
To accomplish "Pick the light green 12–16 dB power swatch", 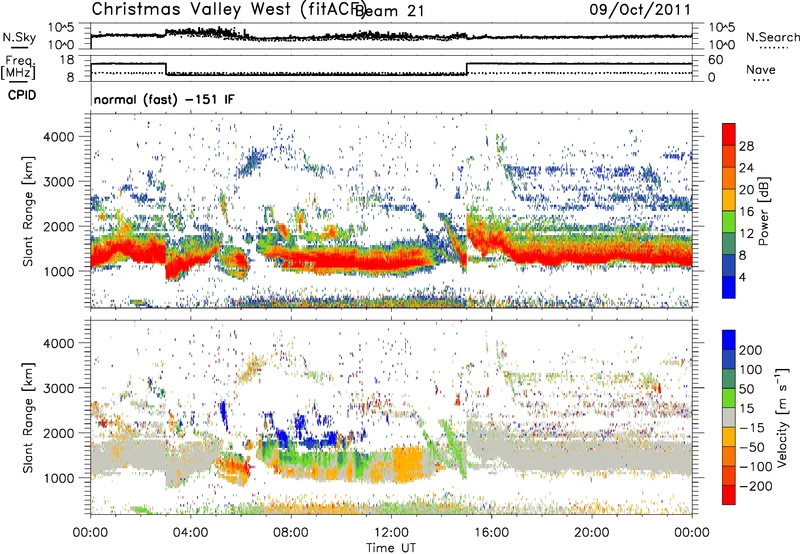I will pyautogui.click(x=729, y=222).
